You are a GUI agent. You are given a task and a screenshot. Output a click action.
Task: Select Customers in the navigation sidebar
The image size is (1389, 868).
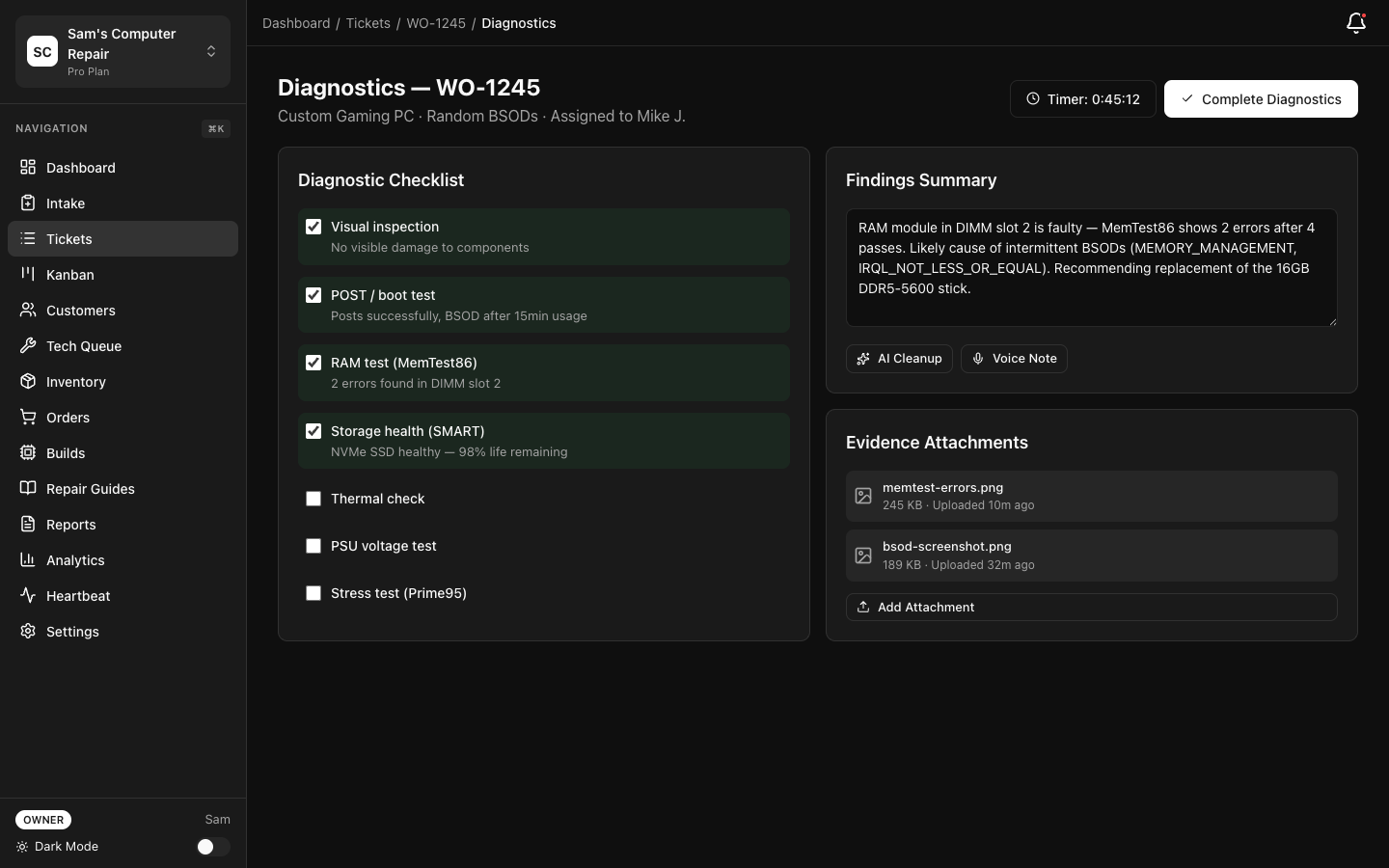81,311
